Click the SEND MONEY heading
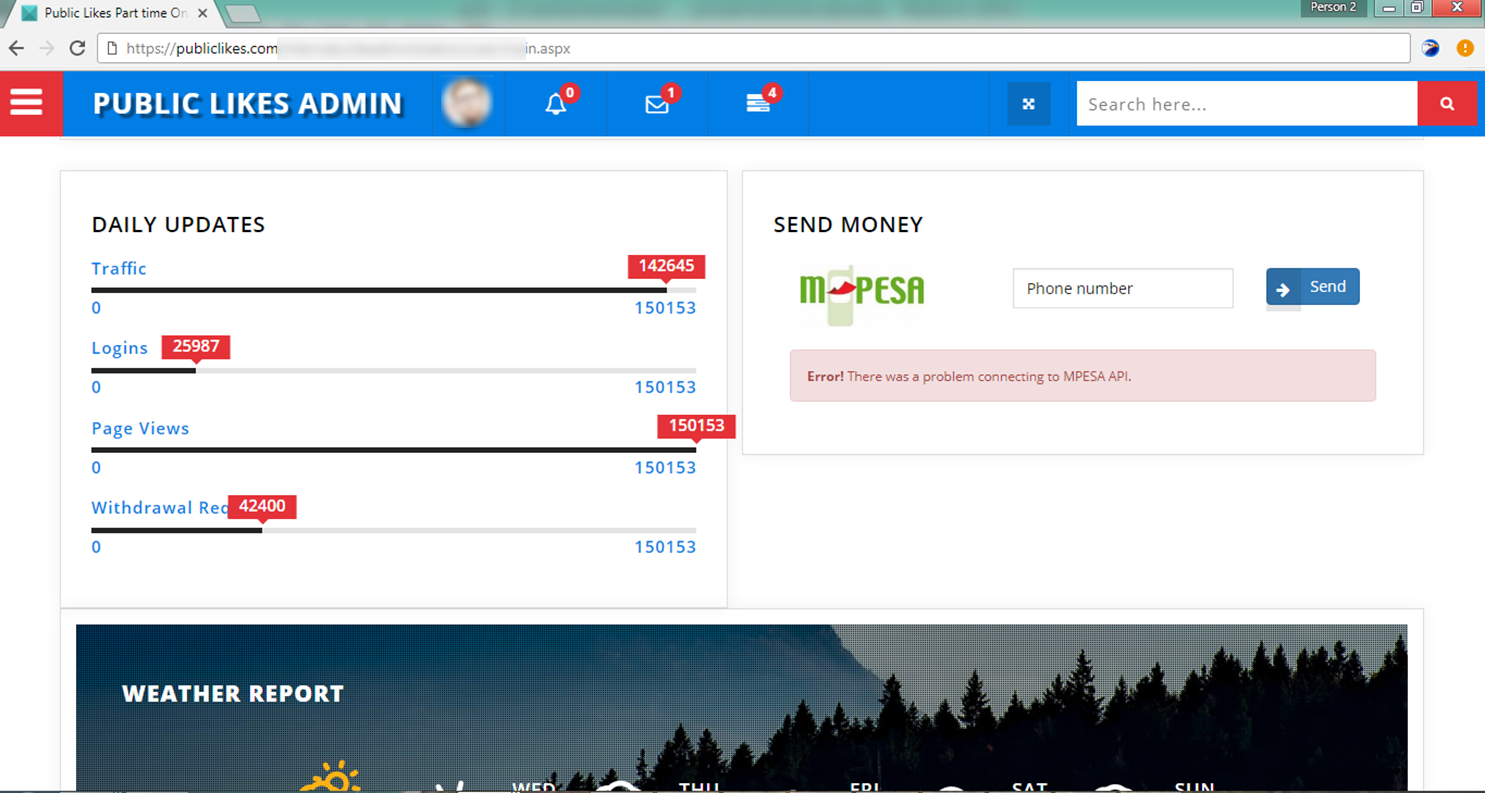The height and width of the screenshot is (793, 1485). tap(848, 225)
